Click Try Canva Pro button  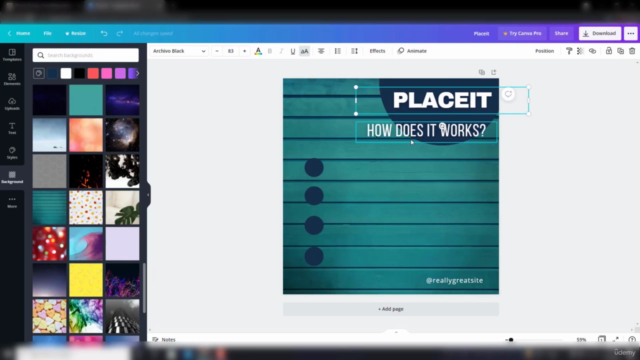click(x=522, y=33)
